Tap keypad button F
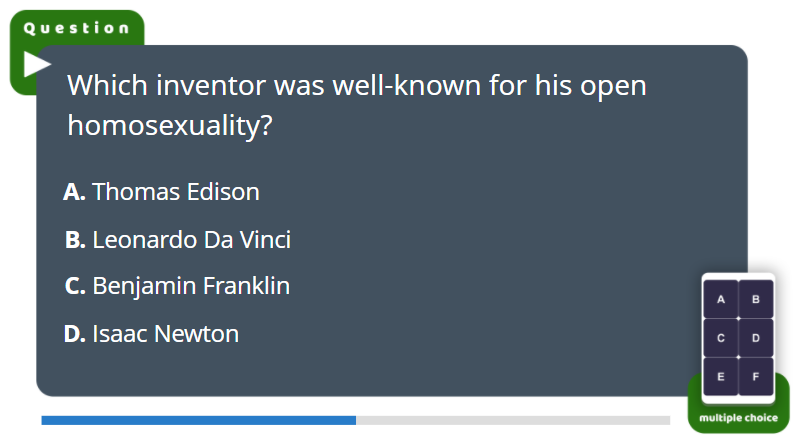 (756, 377)
